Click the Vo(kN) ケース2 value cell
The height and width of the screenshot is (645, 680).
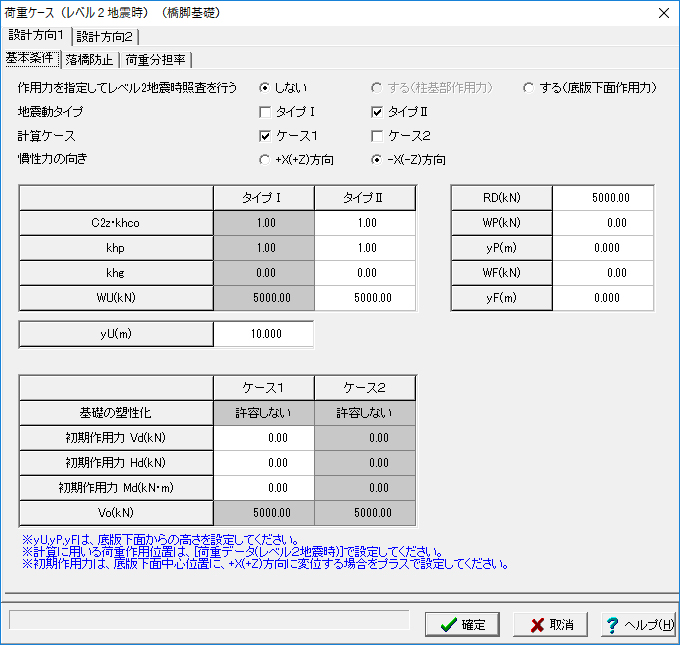[x=365, y=513]
